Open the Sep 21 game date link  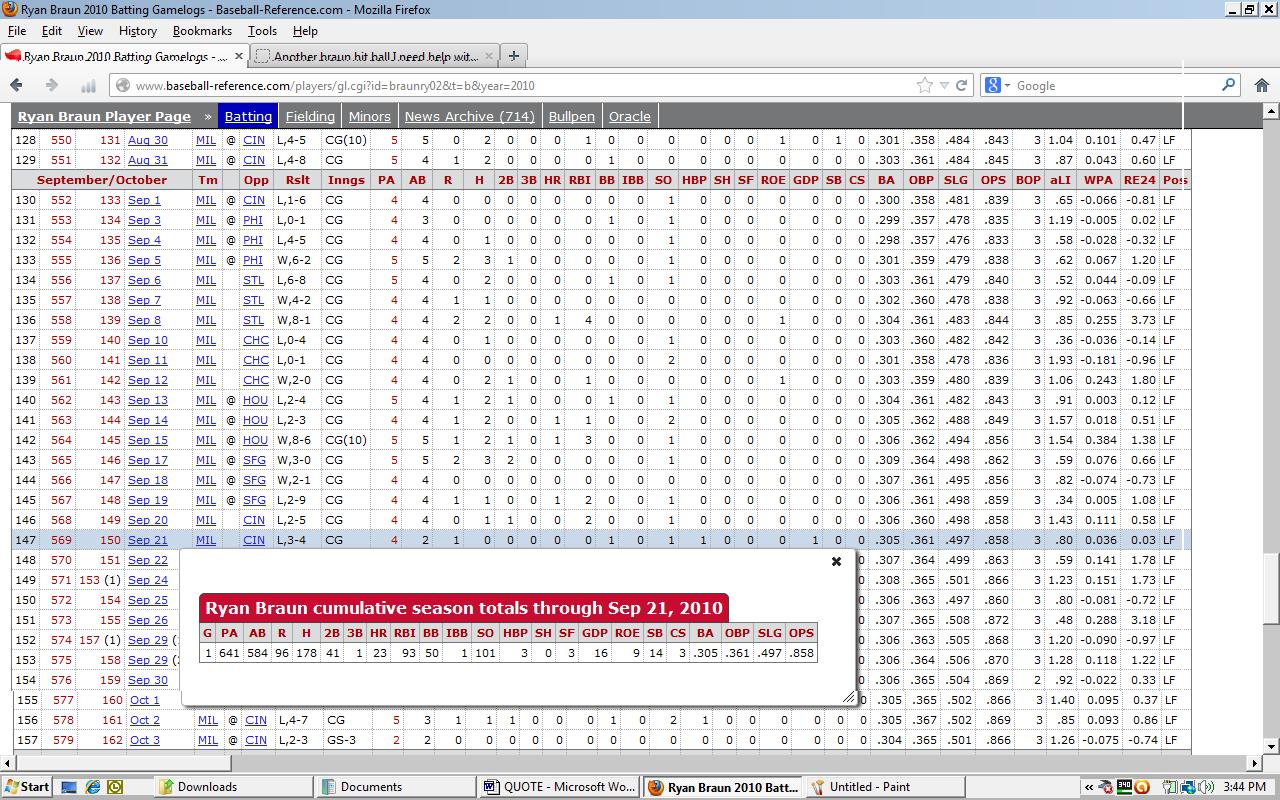coord(148,540)
